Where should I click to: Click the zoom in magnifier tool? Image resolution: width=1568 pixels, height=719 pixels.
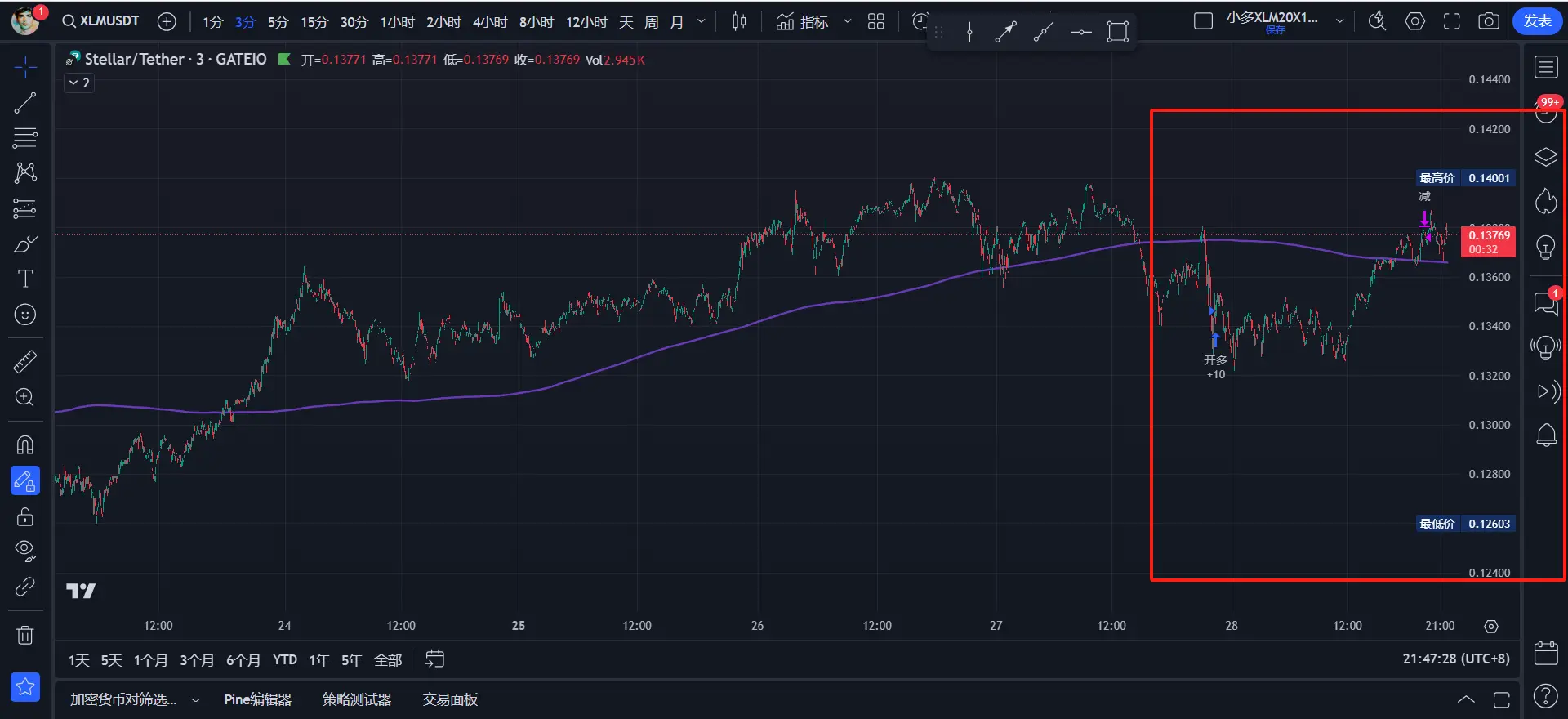tap(25, 397)
